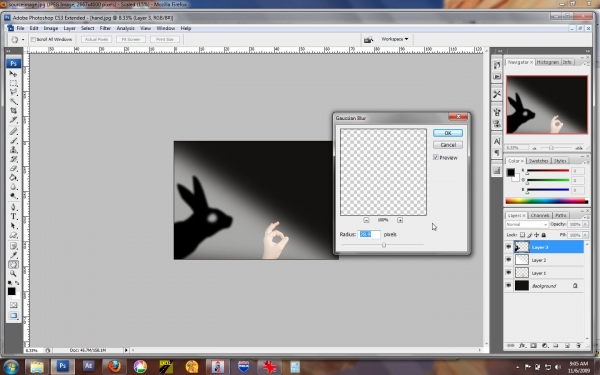
Task: Open the File menu
Action: pos(20,28)
